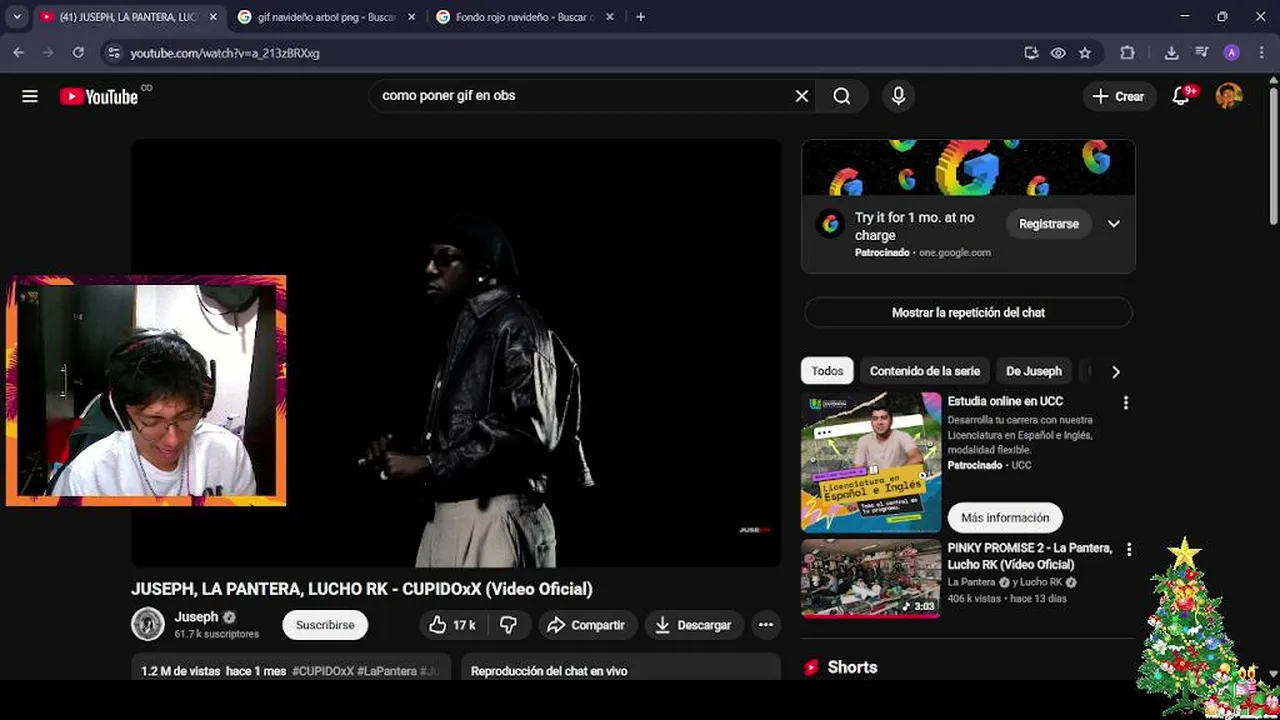The image size is (1280, 720).
Task: Click Compartir share button
Action: tap(586, 625)
